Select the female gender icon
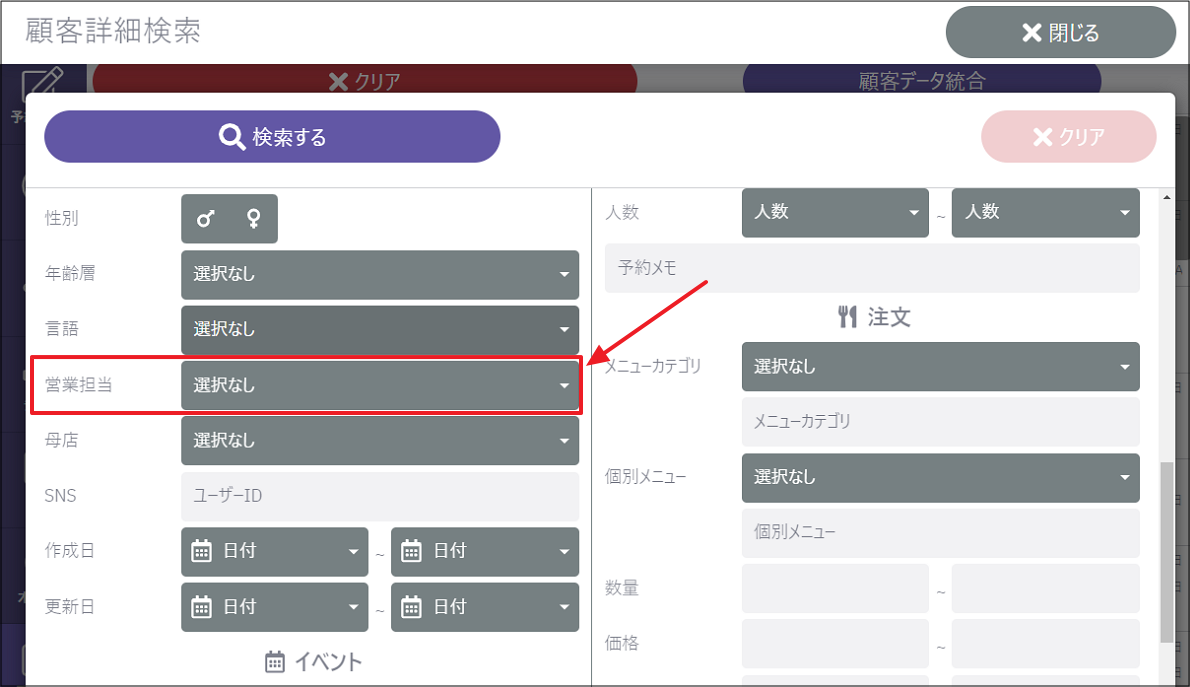The width and height of the screenshot is (1190, 687). tap(253, 219)
